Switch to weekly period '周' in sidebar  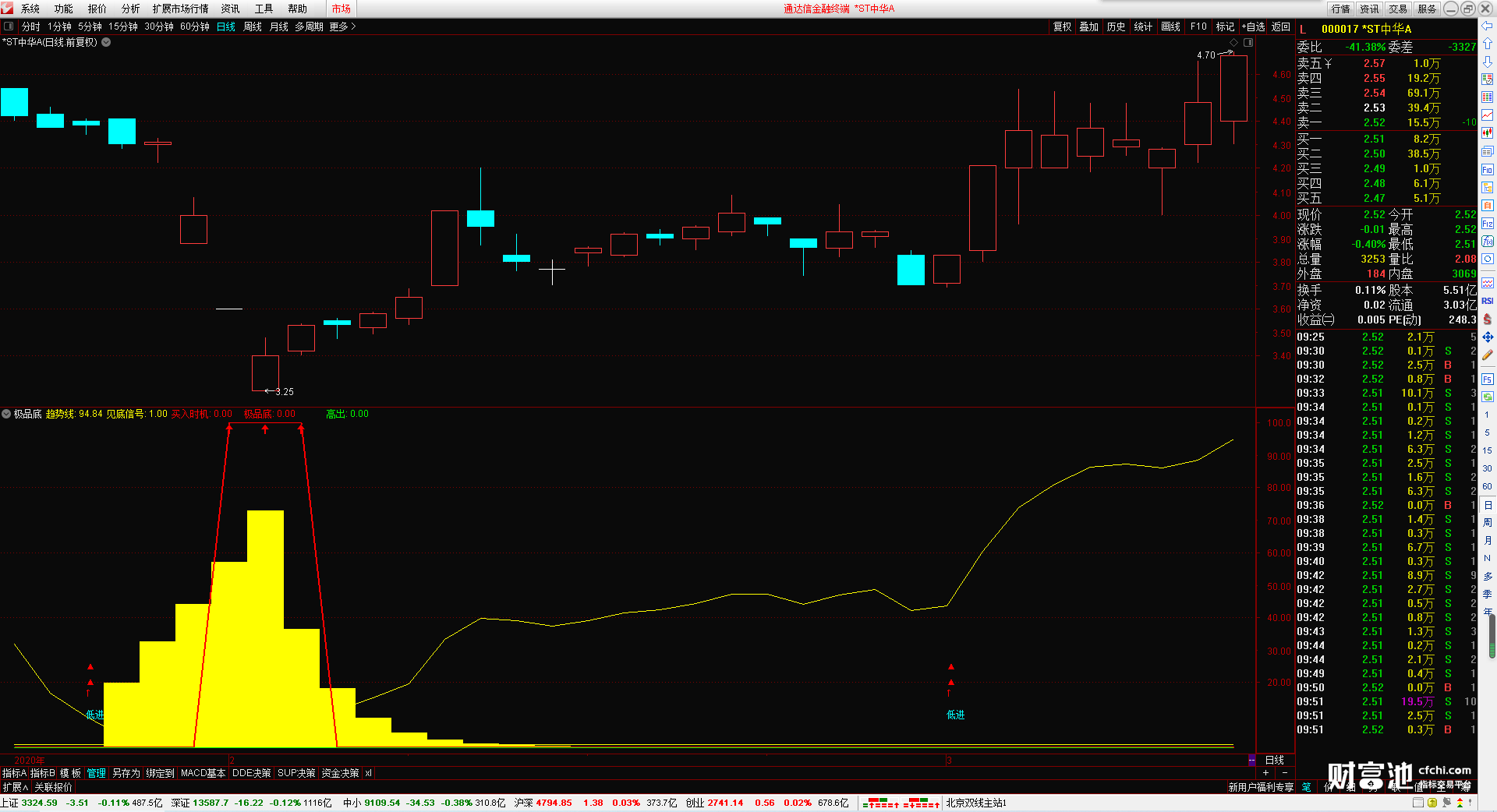1488,522
